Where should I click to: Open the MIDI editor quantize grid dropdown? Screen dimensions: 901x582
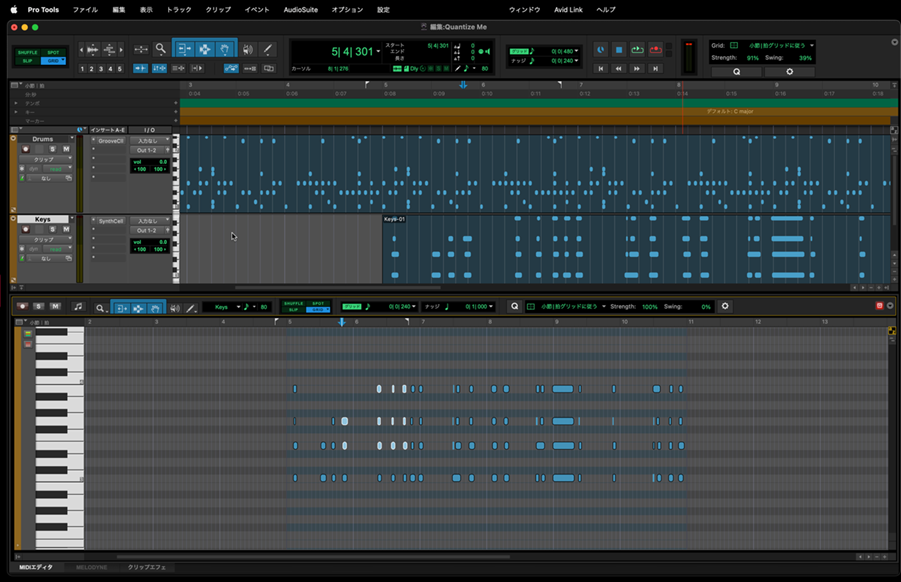(572, 306)
